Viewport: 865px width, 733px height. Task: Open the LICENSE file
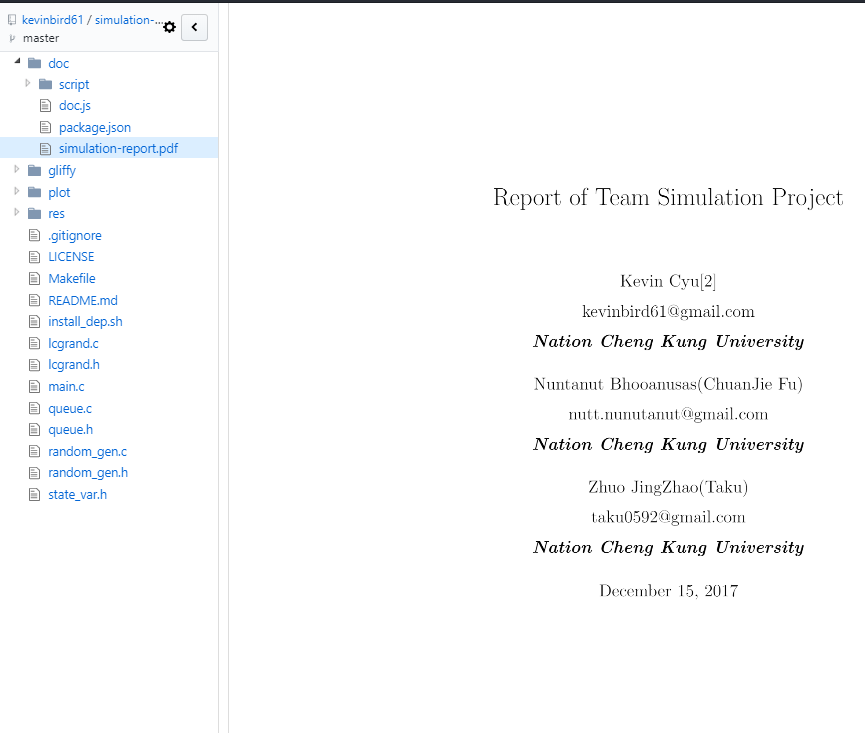pyautogui.click(x=71, y=256)
